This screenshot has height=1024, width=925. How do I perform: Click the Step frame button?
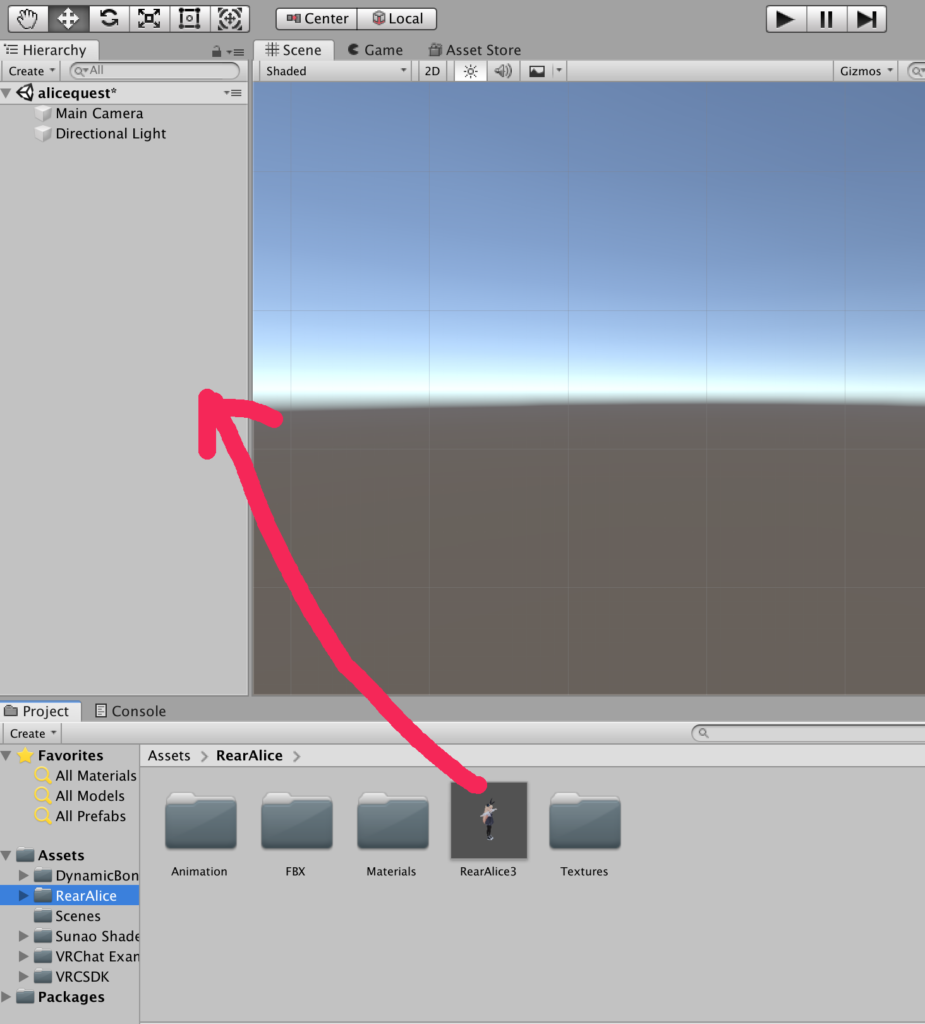click(866, 18)
